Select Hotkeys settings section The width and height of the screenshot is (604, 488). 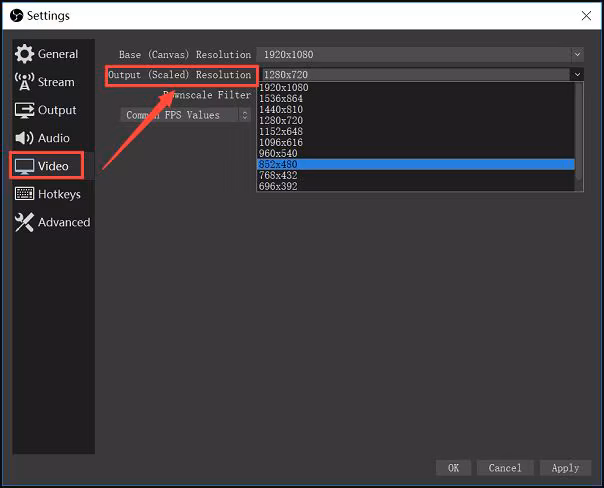coord(53,194)
